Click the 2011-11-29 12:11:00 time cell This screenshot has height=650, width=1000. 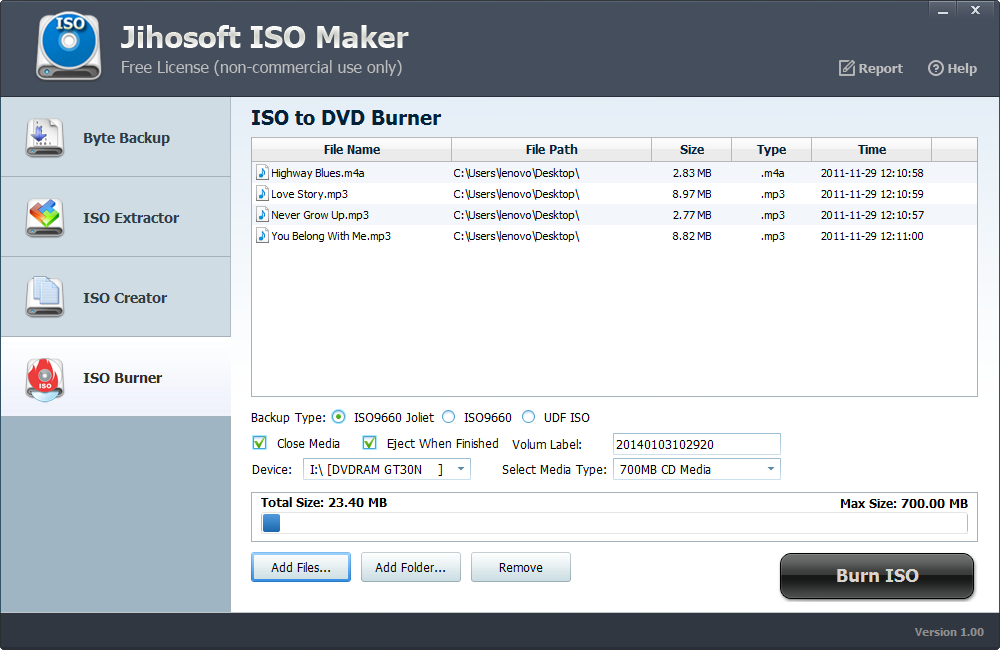point(872,236)
